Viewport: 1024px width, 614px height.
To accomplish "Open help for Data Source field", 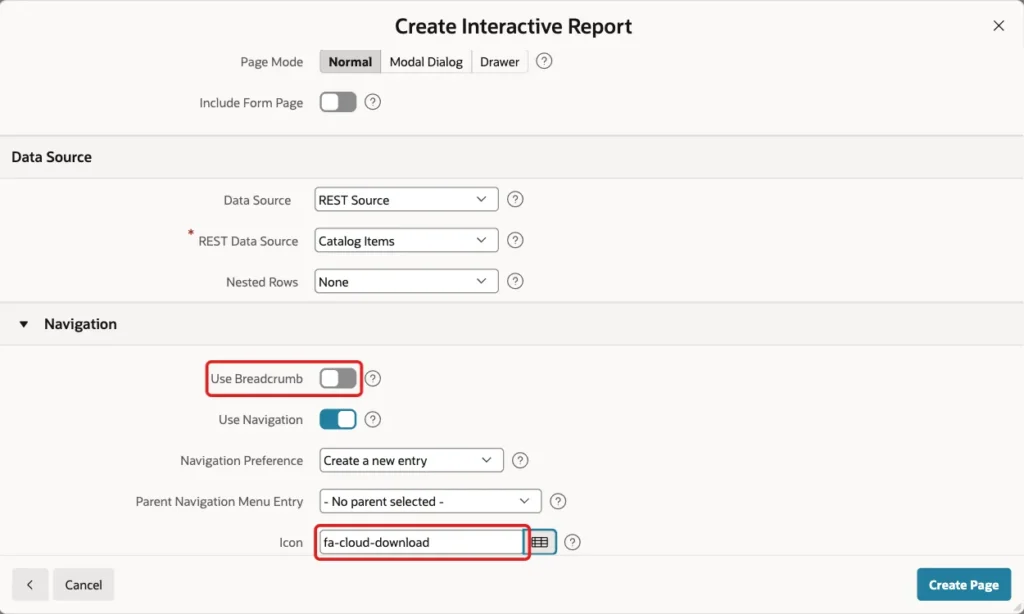I will pyautogui.click(x=515, y=199).
